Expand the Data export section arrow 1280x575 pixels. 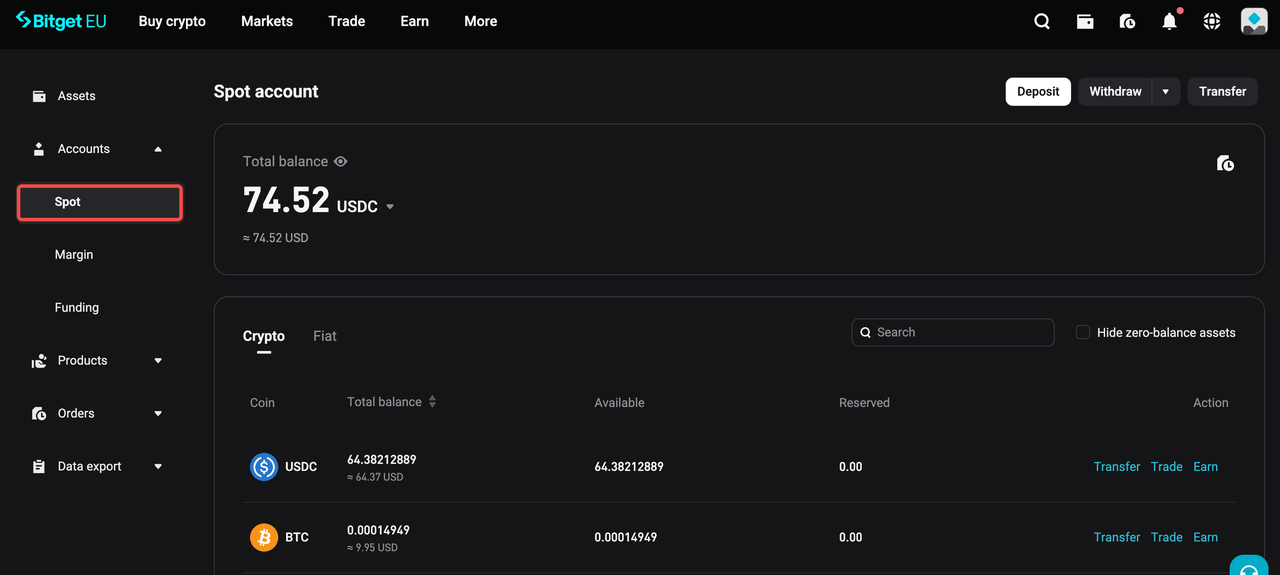tap(158, 467)
